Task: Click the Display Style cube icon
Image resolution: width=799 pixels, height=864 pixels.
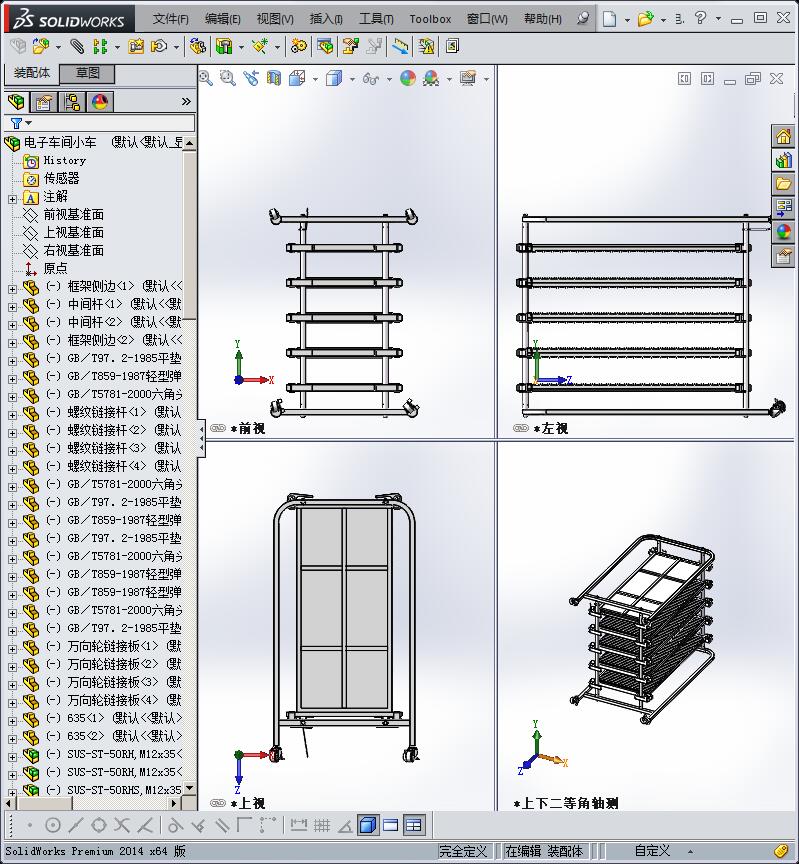Action: (x=334, y=78)
